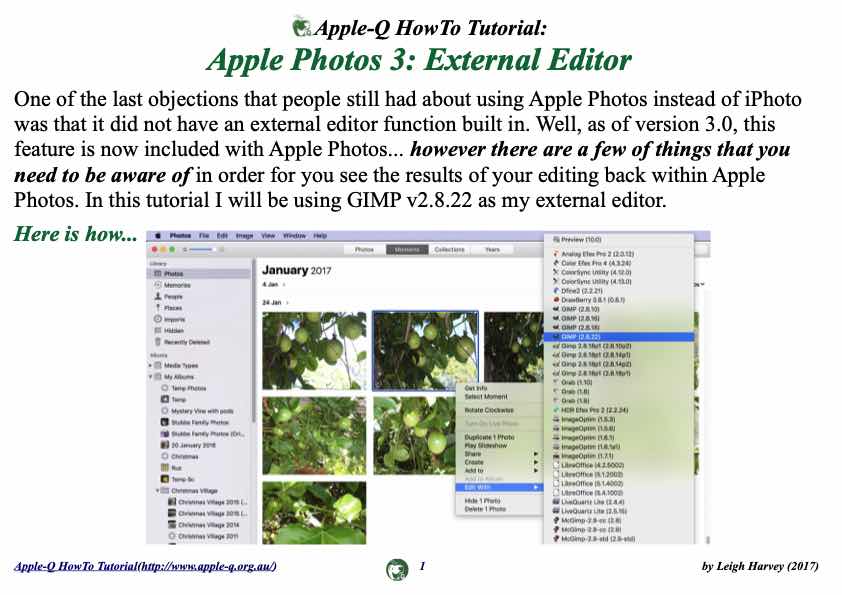Screen dimensions: 842x595
Task: Click the chevron next to 24 Jan
Action: tap(288, 303)
